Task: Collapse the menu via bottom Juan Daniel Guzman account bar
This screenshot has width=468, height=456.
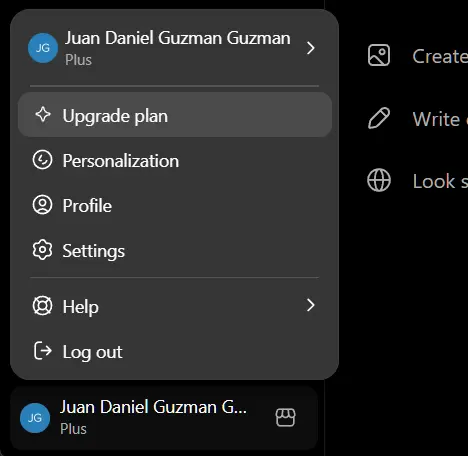Action: pyautogui.click(x=164, y=418)
